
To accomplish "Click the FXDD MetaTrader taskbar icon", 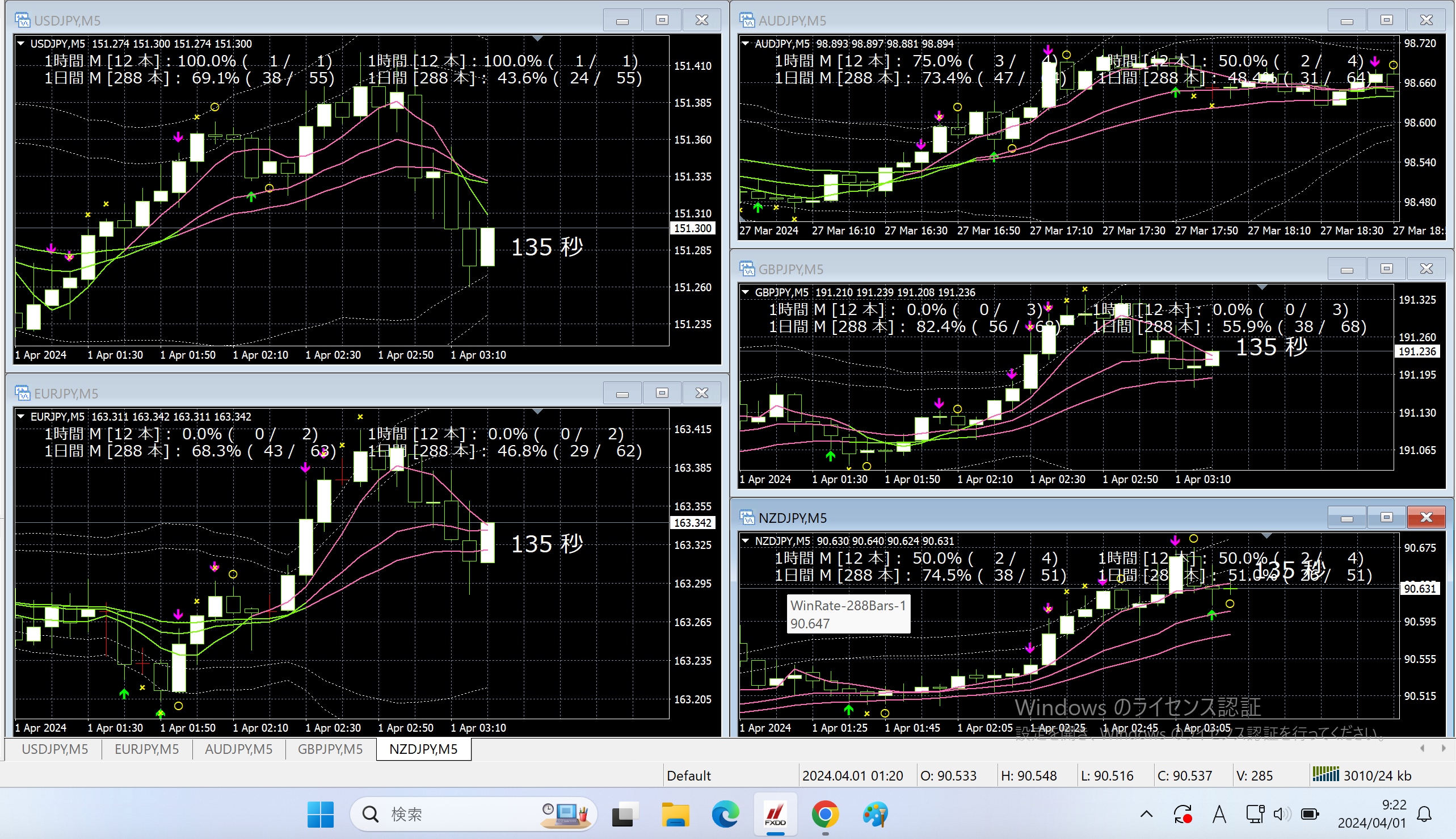I will [x=775, y=814].
